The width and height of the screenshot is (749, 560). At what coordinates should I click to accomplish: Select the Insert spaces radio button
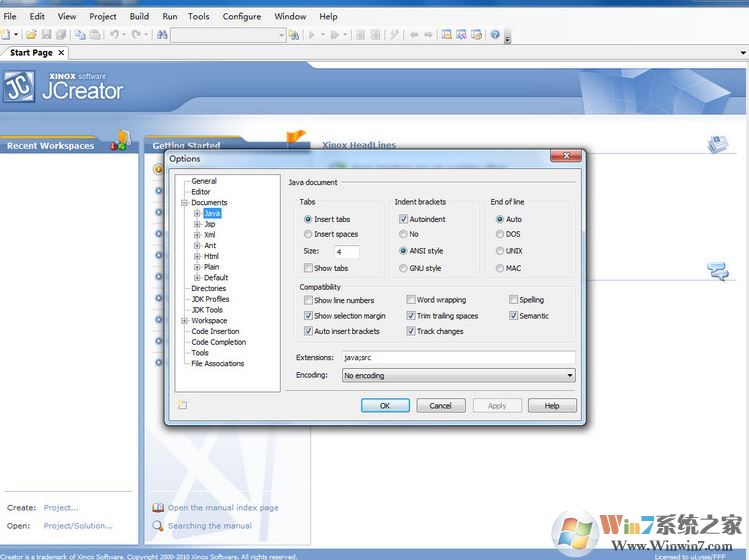point(308,234)
